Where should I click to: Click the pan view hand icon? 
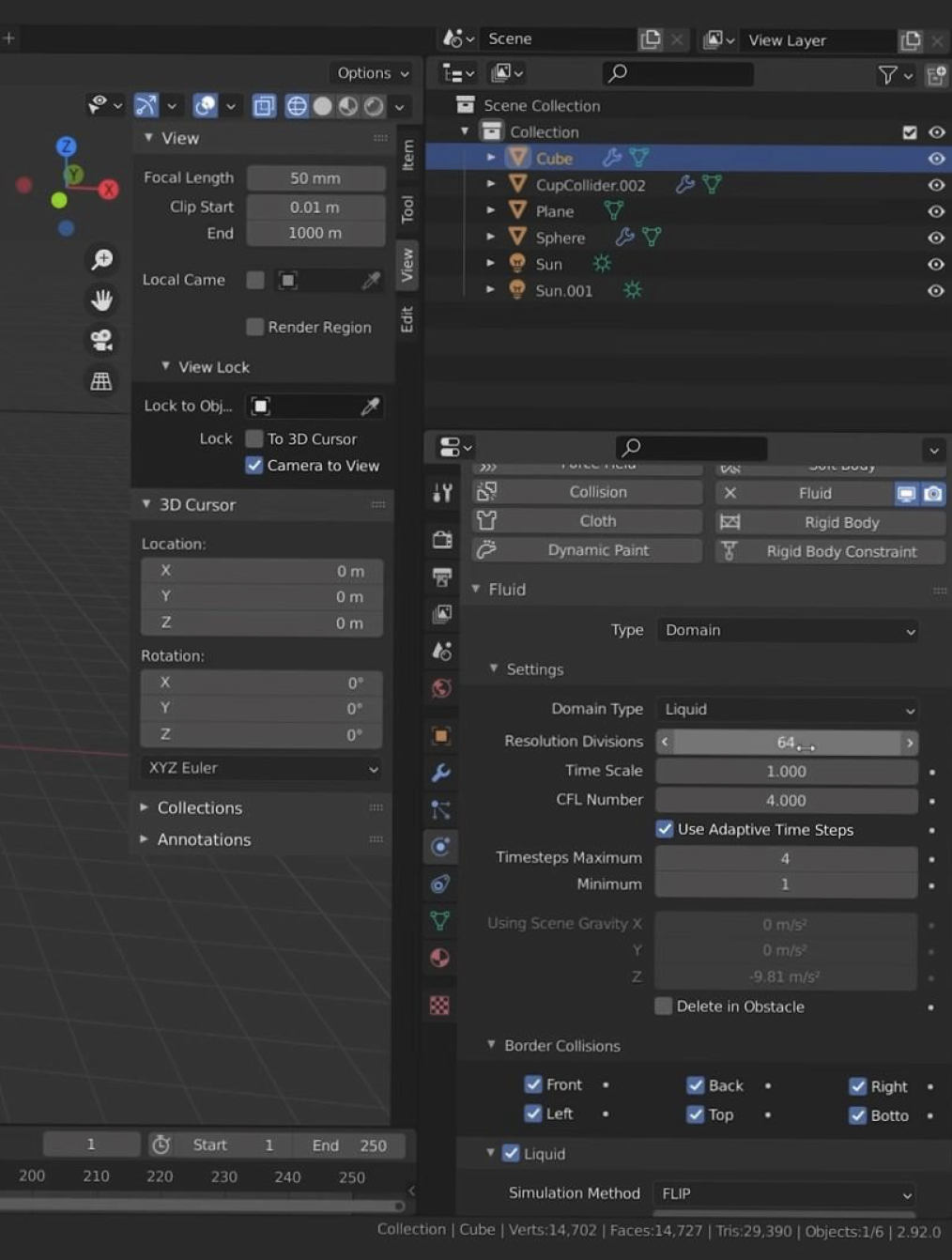[101, 300]
